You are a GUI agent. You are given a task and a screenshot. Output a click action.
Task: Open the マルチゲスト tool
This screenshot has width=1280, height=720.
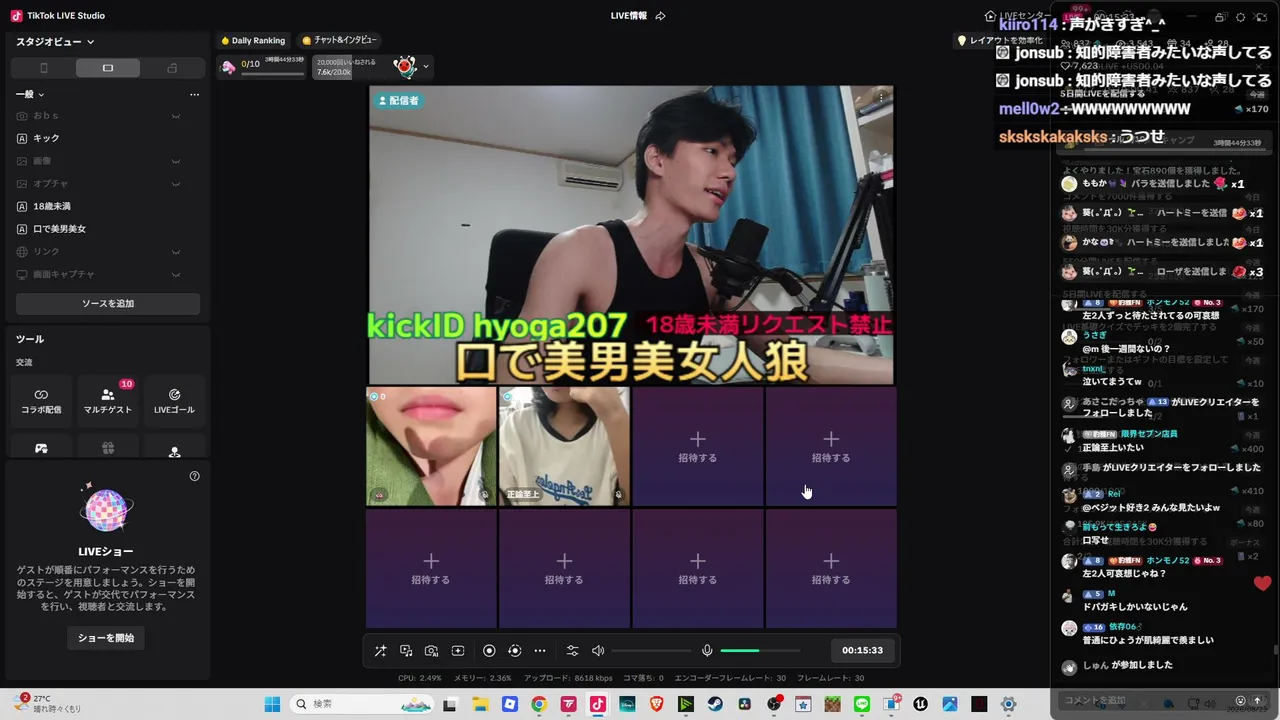[x=108, y=401]
